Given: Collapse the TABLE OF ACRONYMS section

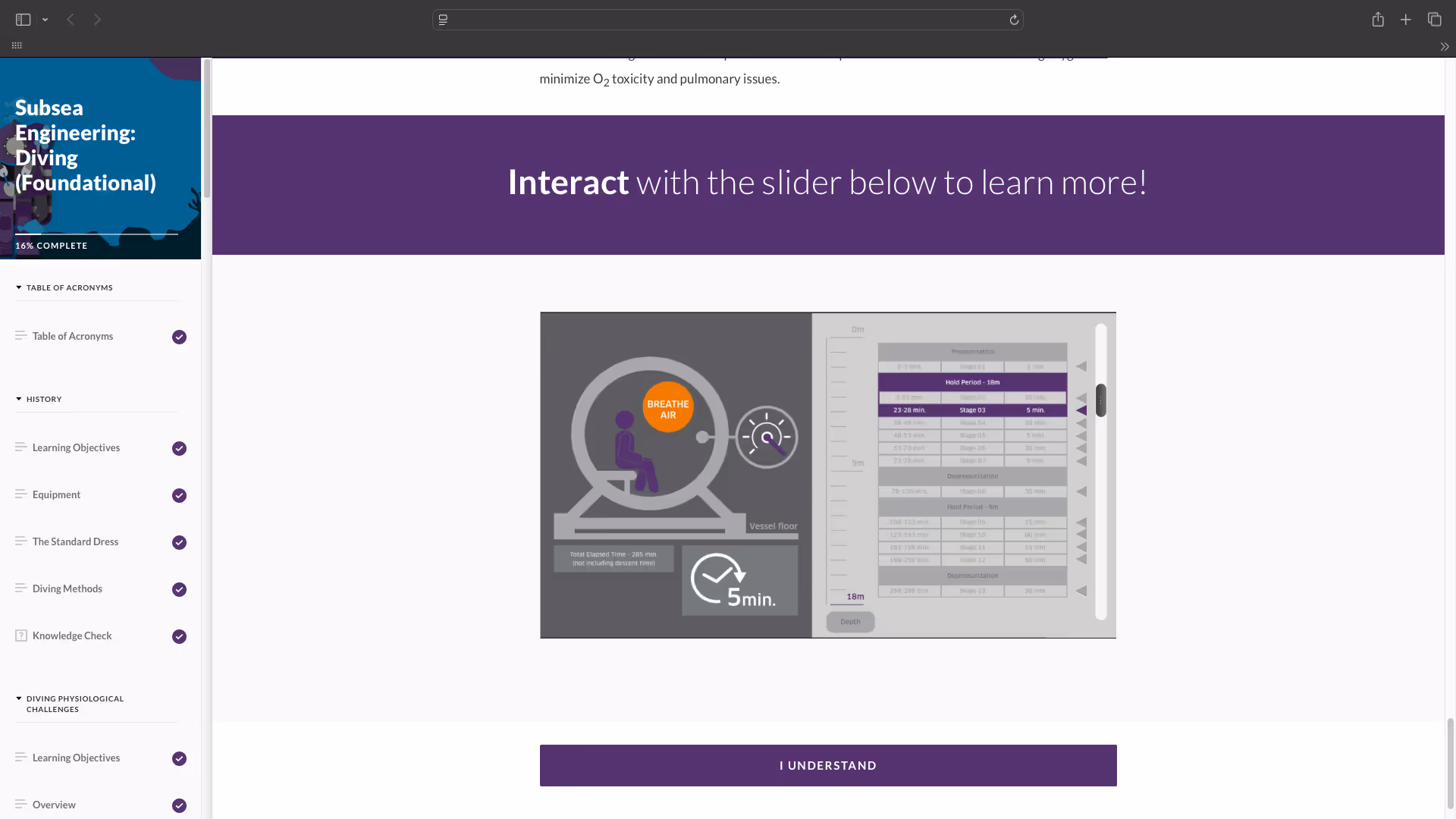Looking at the screenshot, I should tap(19, 287).
